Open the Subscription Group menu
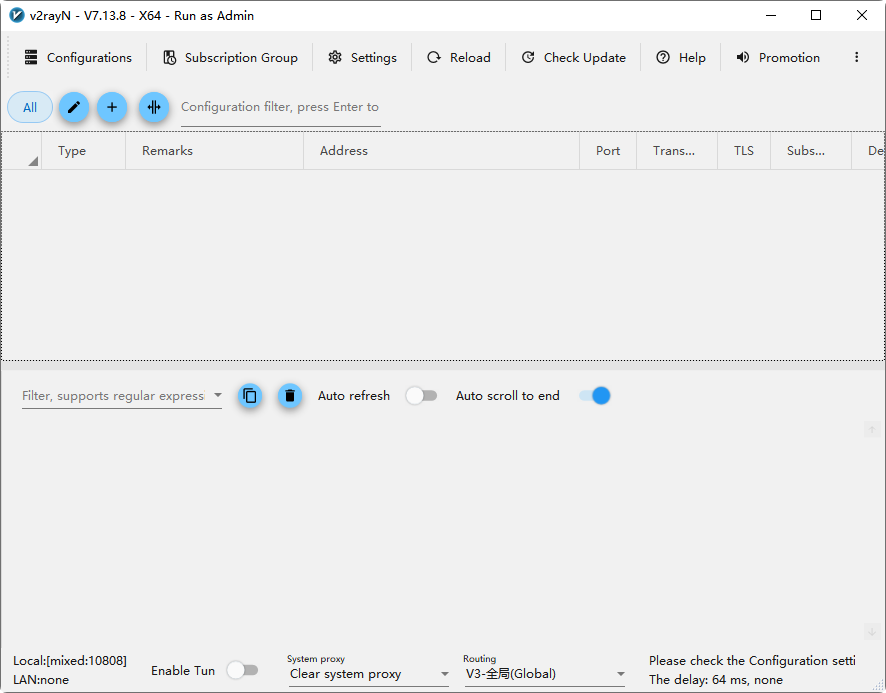This screenshot has width=886, height=693. coord(230,58)
